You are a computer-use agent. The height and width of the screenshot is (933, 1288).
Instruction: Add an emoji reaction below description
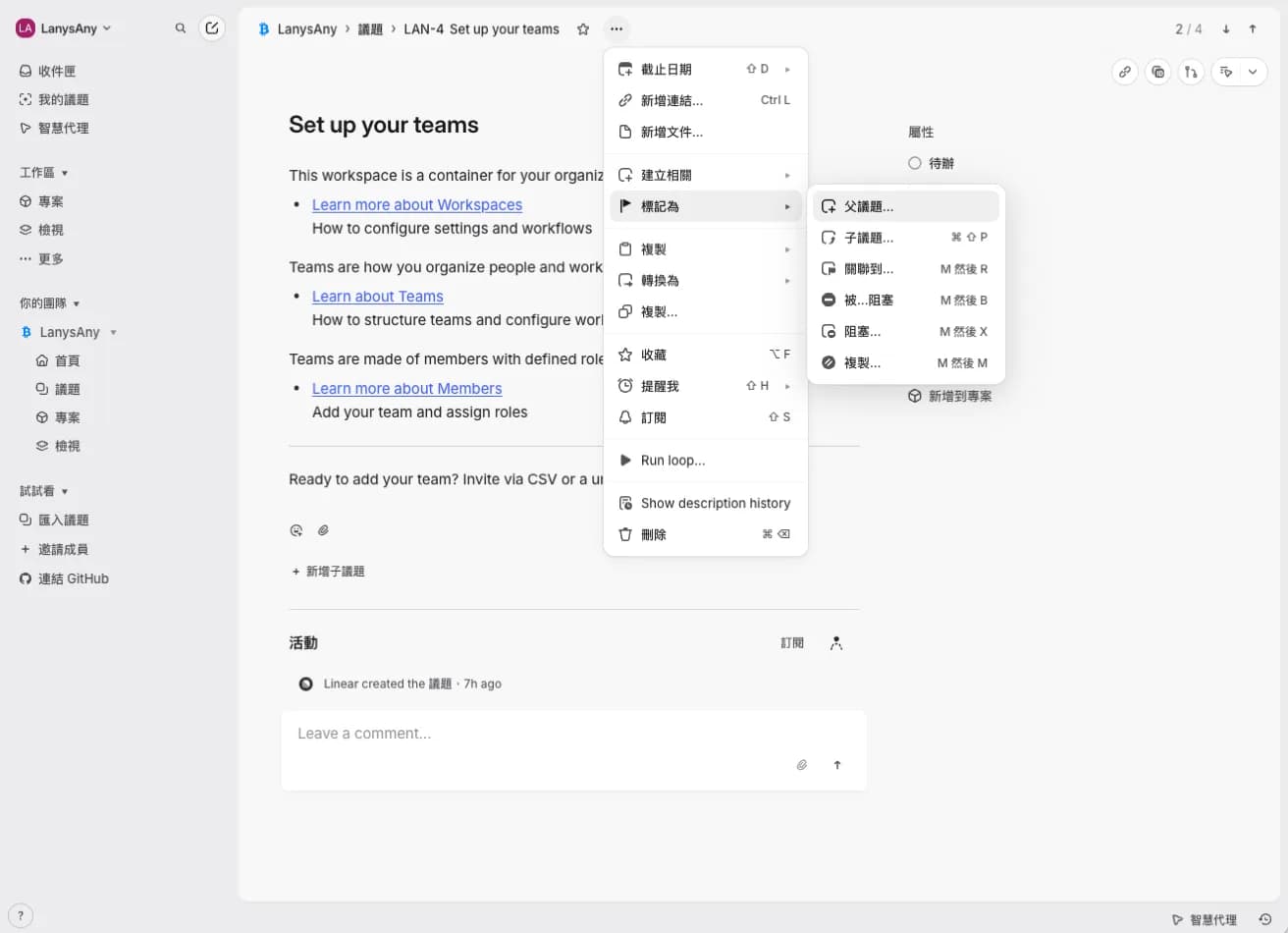point(296,530)
